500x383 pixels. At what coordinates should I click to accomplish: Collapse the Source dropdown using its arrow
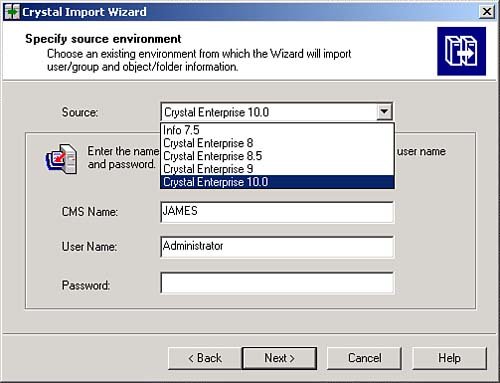tap(384, 112)
